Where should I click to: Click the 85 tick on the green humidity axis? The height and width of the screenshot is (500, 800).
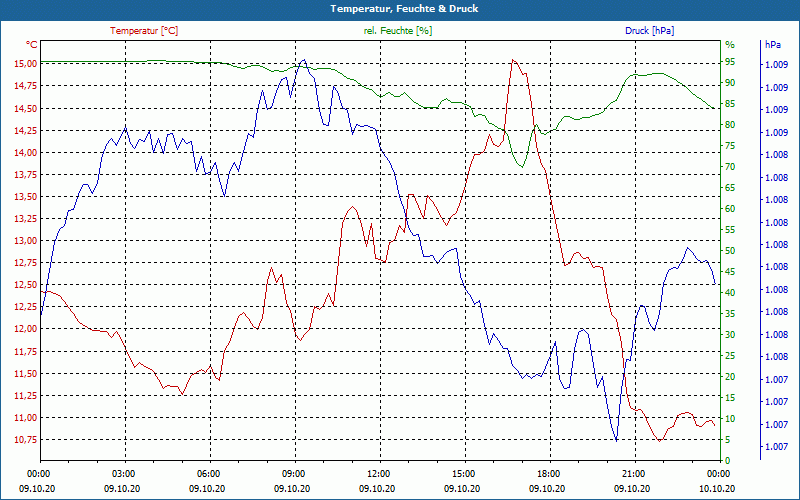(730, 104)
